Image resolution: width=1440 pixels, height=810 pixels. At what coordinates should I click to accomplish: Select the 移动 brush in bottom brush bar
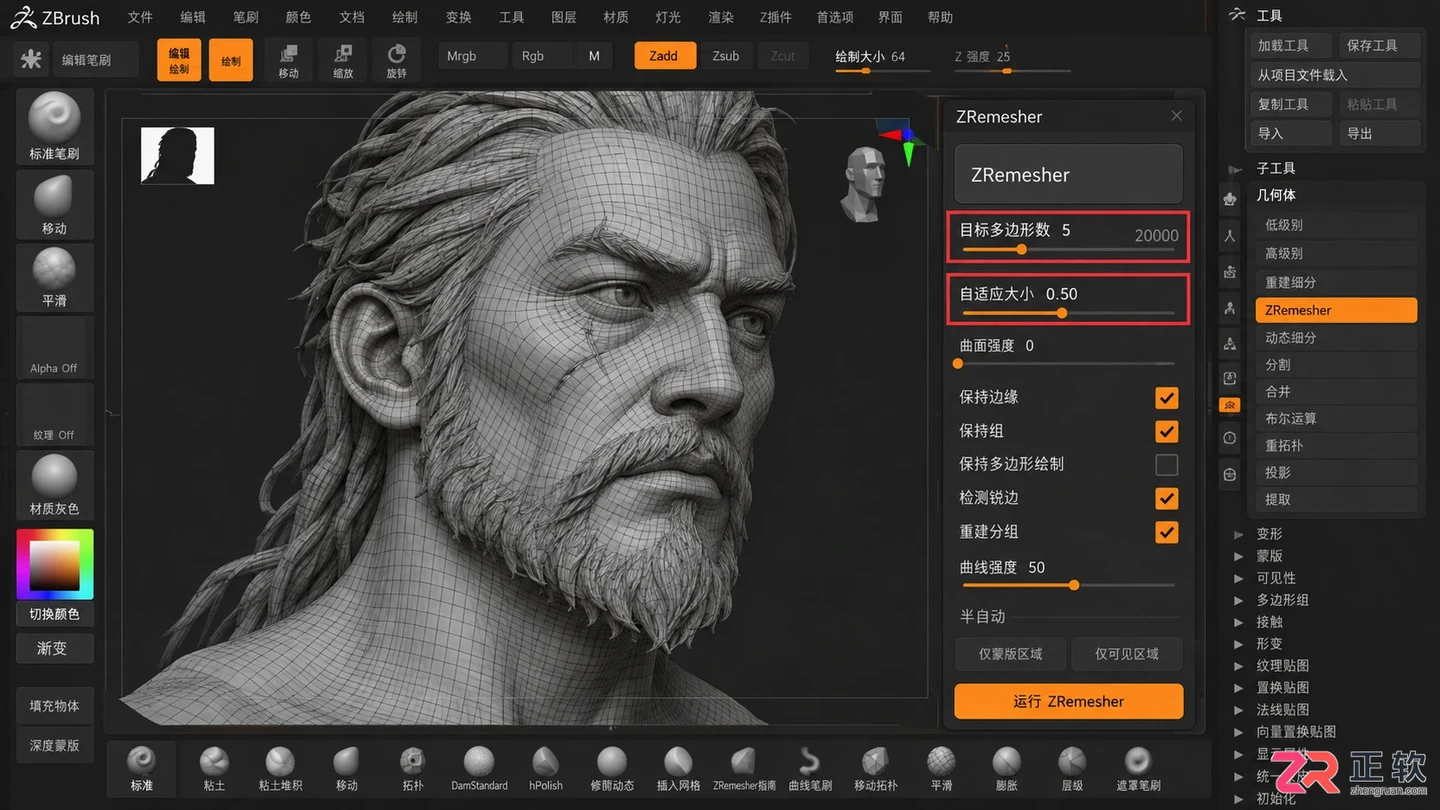point(347,768)
